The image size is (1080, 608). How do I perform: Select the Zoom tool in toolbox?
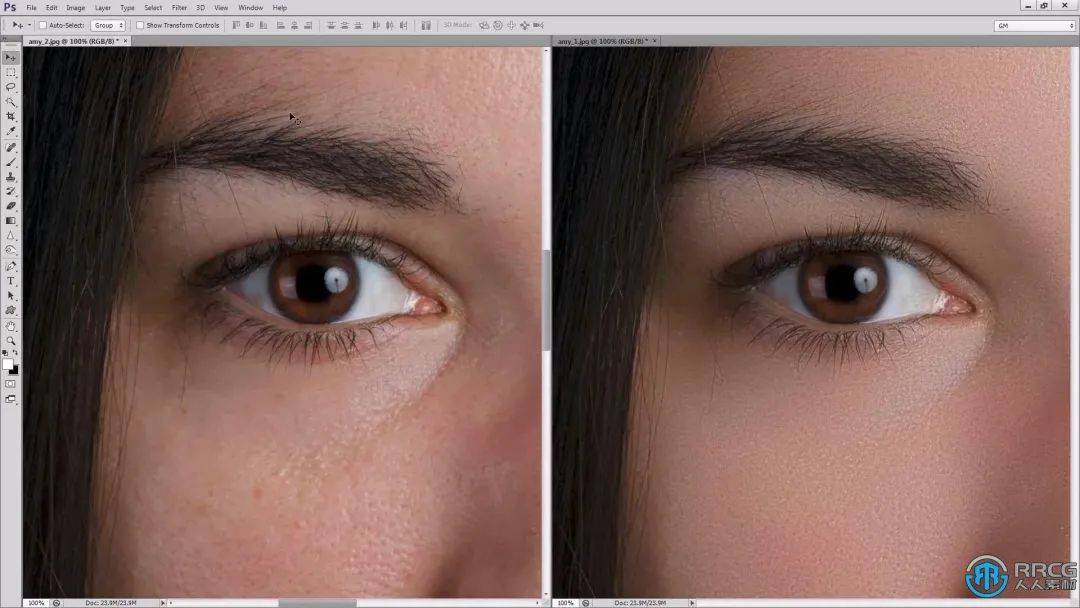tap(11, 341)
